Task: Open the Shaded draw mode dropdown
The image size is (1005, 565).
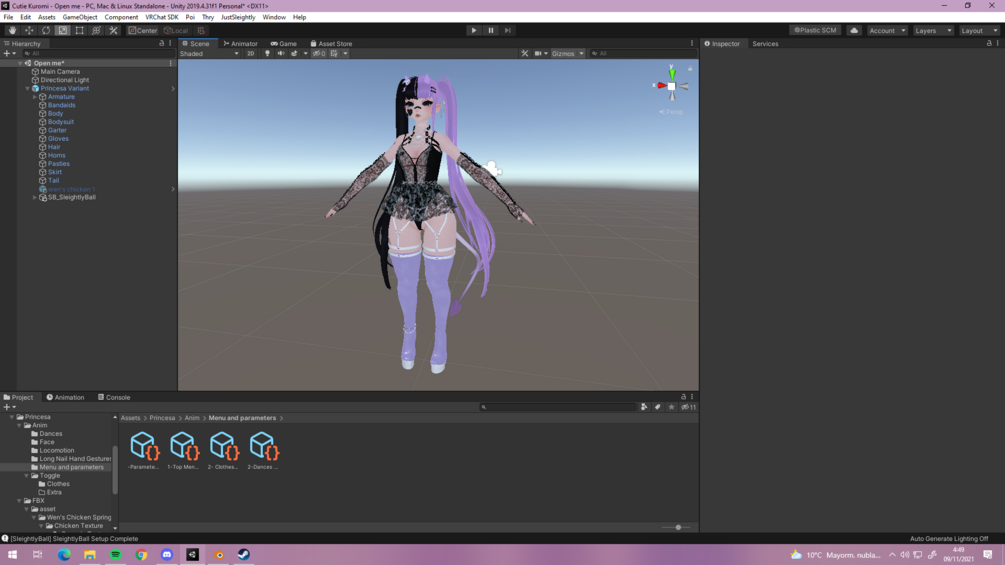Action: click(210, 54)
